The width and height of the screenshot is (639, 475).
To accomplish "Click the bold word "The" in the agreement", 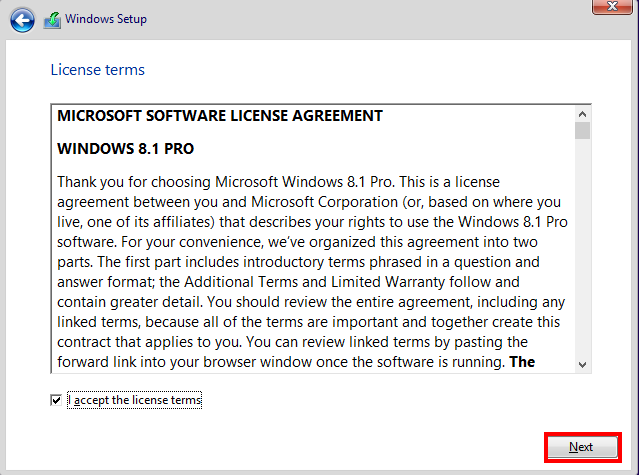I will tap(522, 362).
